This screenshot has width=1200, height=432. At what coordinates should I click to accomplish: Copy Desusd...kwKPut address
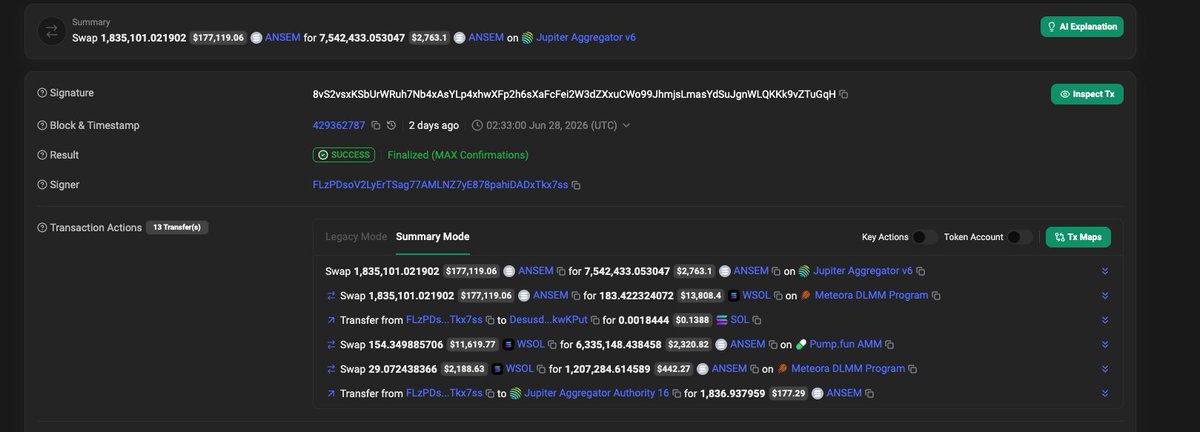[x=594, y=320]
